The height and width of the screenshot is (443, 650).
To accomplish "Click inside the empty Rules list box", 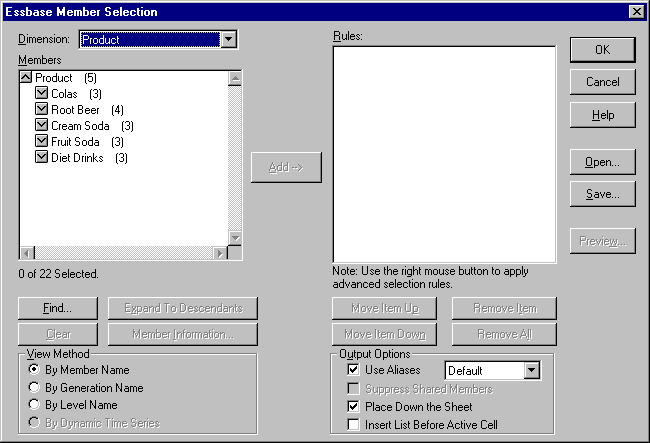I will click(x=443, y=155).
